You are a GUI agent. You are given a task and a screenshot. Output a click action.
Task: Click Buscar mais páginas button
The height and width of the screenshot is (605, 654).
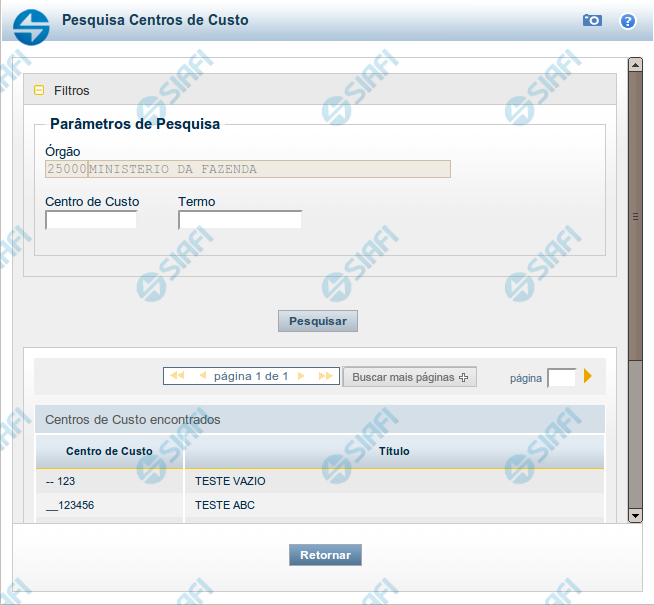(x=409, y=377)
